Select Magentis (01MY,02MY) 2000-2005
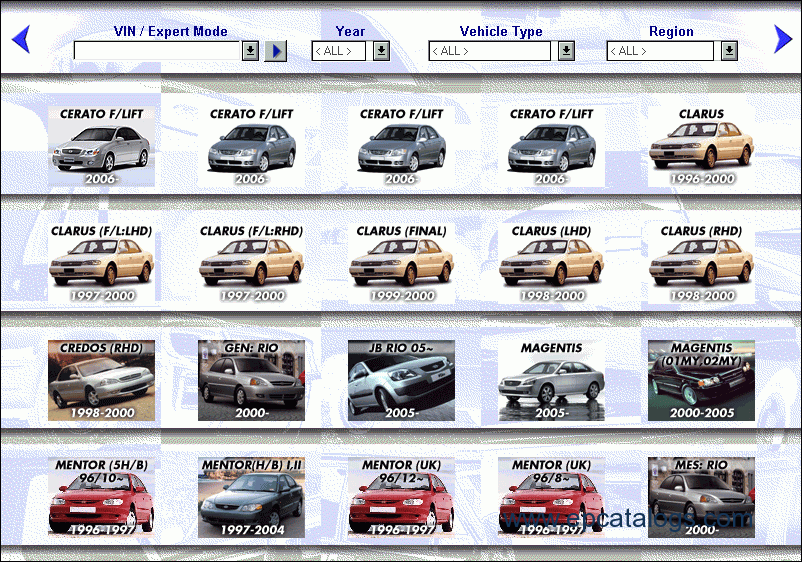The height and width of the screenshot is (562, 802). coord(701,380)
